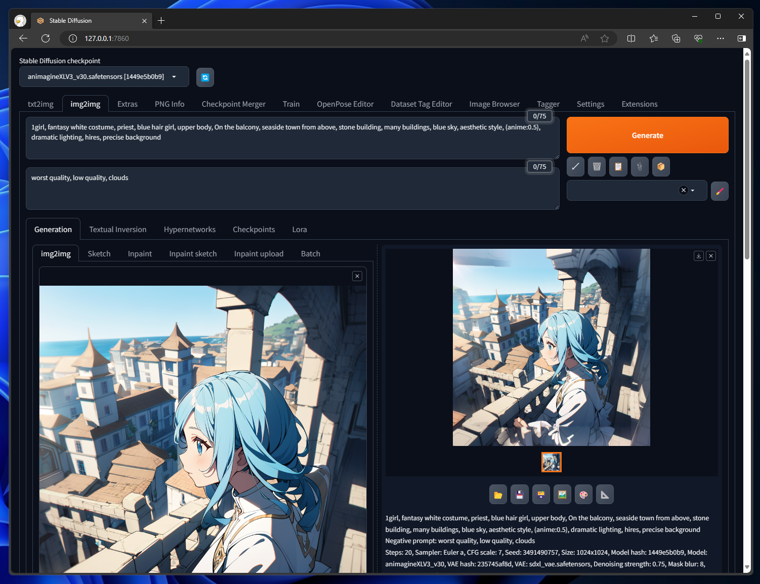Select the small gallery thumbnail below output
Viewport: 760px width, 584px height.
click(x=552, y=462)
